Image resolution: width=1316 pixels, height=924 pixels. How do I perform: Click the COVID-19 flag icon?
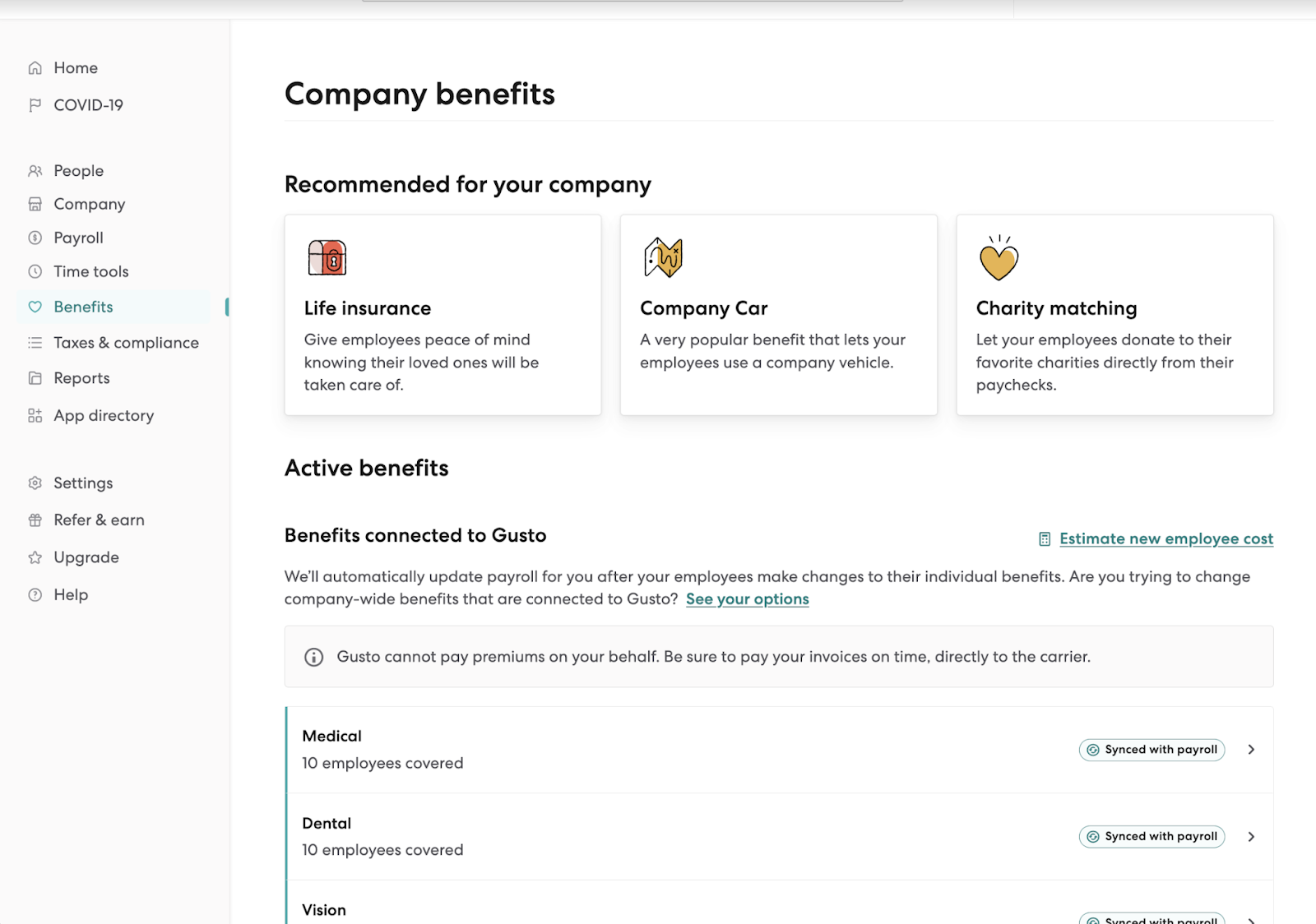pyautogui.click(x=35, y=105)
